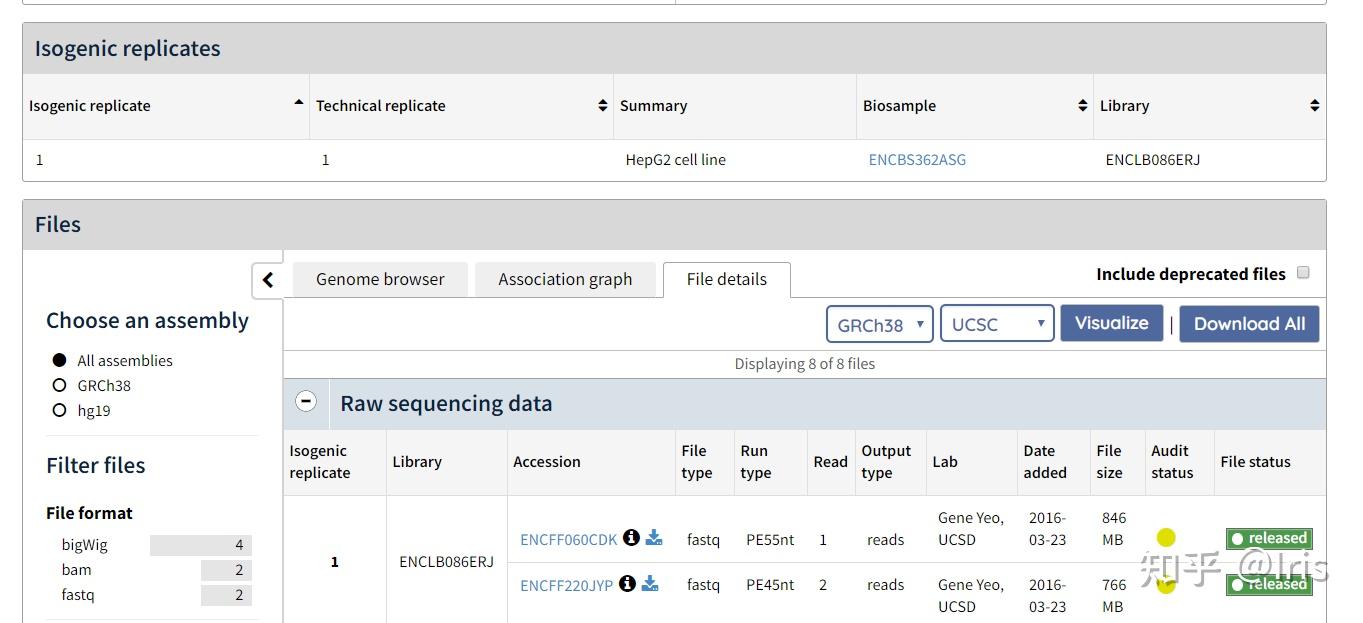This screenshot has width=1363, height=623.
Task: Sort the Library column in replicates table
Action: pos(1314,106)
